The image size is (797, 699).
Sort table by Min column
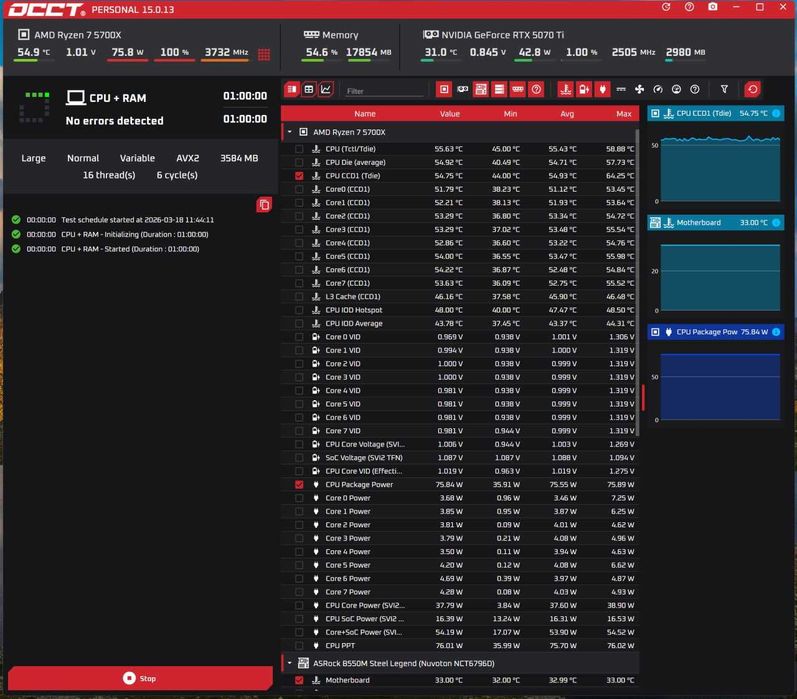point(510,114)
